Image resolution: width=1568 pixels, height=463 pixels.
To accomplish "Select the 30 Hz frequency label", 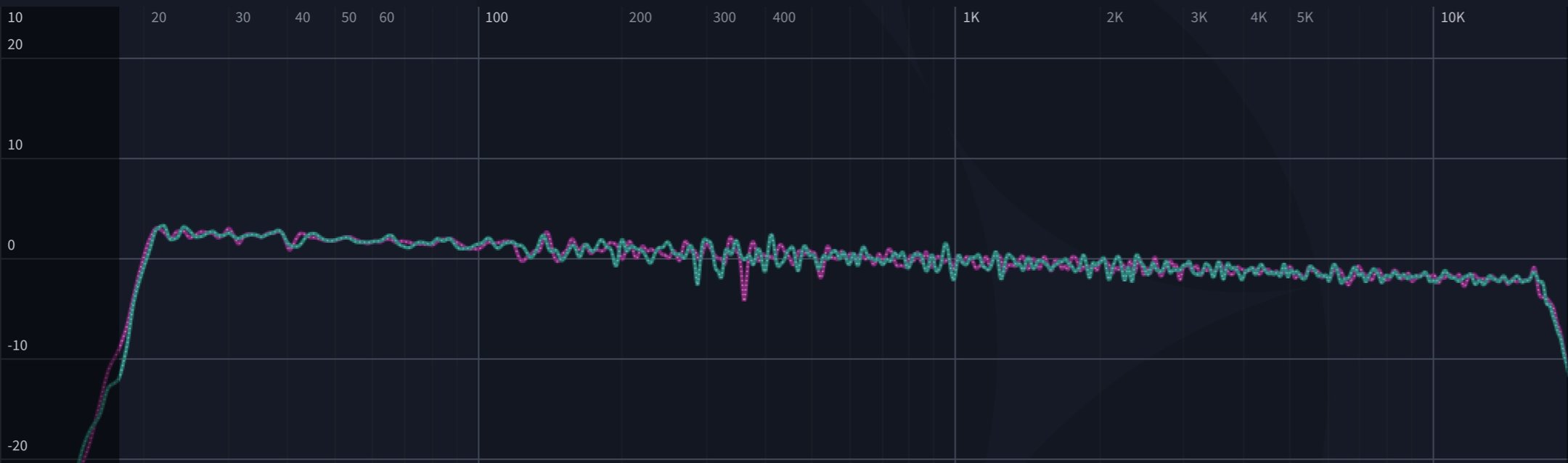I will (x=242, y=17).
